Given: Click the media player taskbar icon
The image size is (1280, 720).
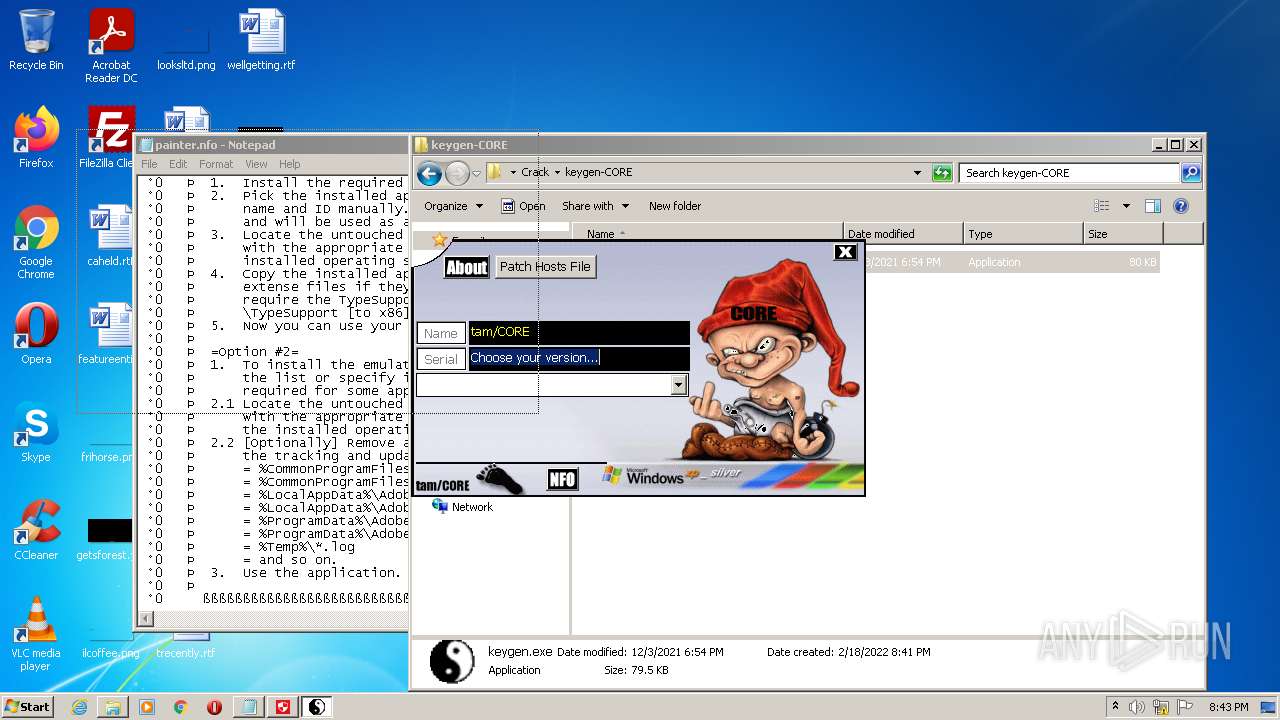Looking at the screenshot, I should tap(147, 707).
